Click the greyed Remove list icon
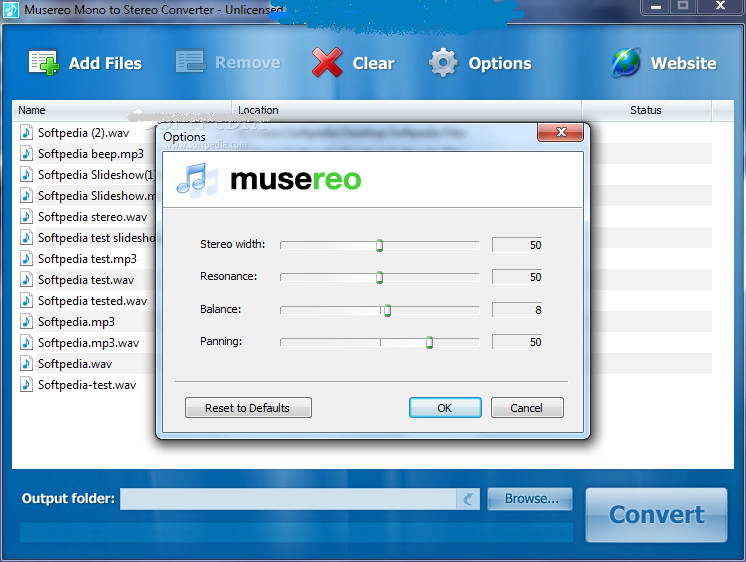746x562 pixels. 190,62
